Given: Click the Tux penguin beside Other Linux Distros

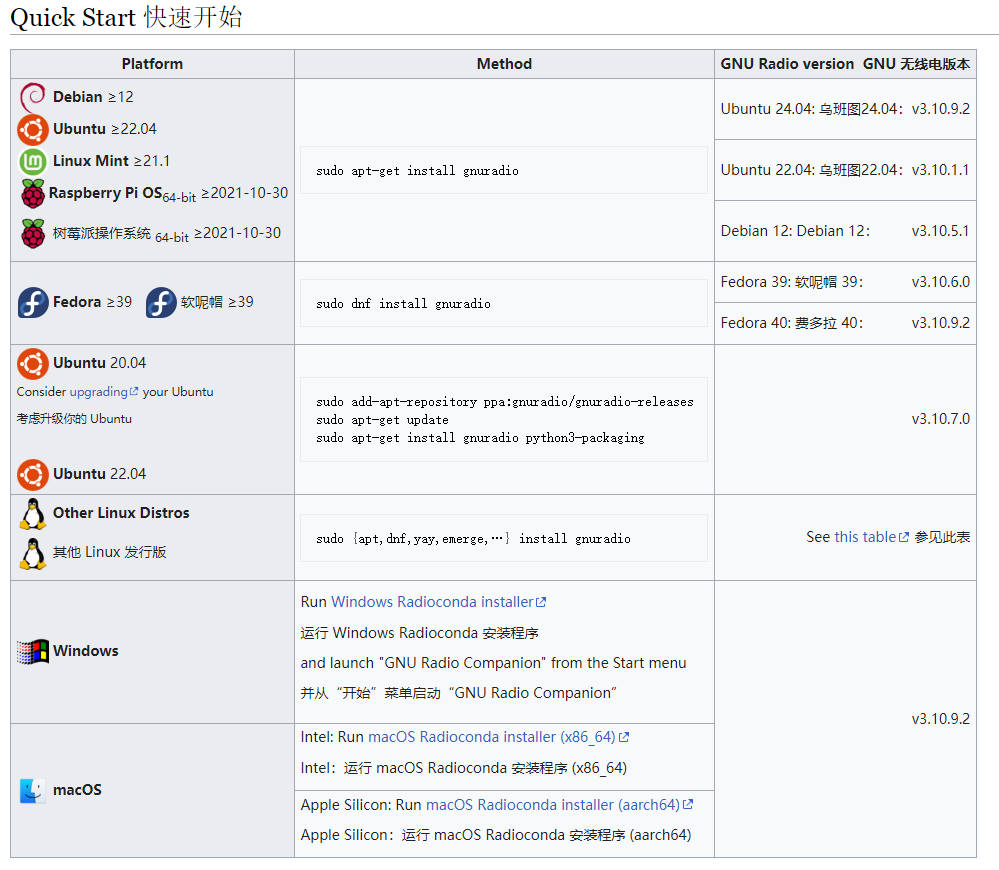Looking at the screenshot, I should coord(33,513).
